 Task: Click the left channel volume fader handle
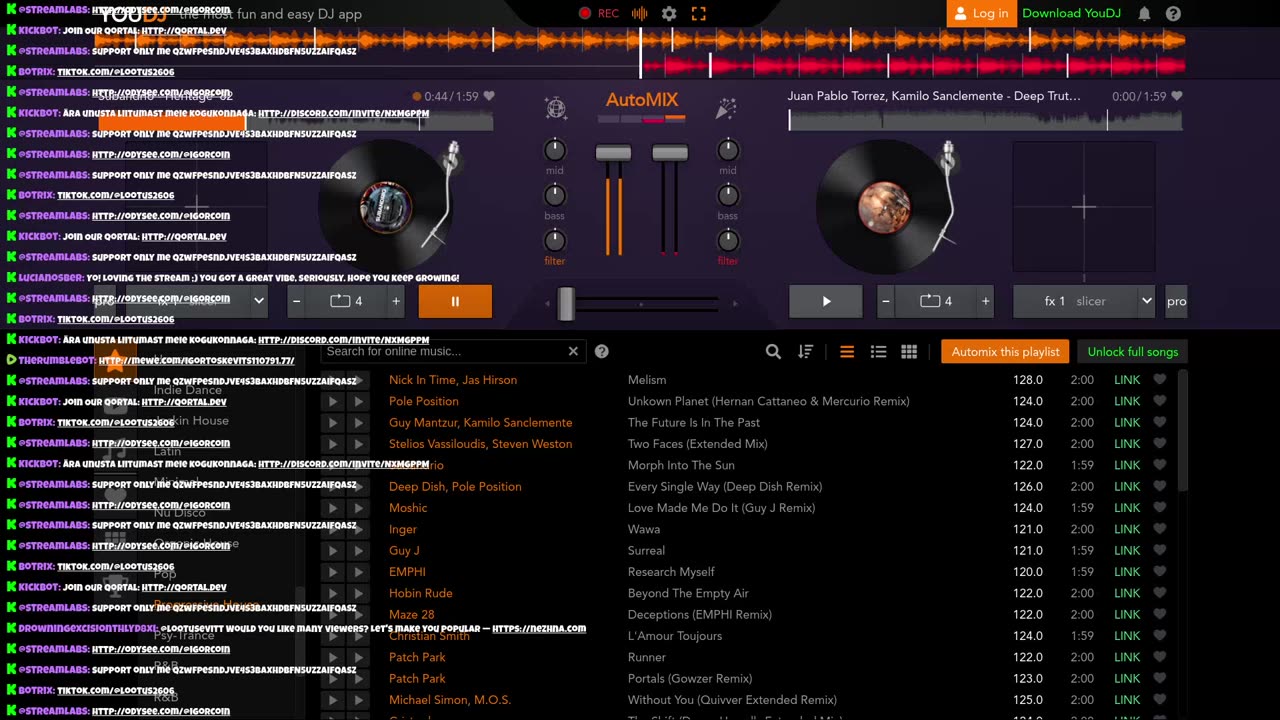pos(613,153)
